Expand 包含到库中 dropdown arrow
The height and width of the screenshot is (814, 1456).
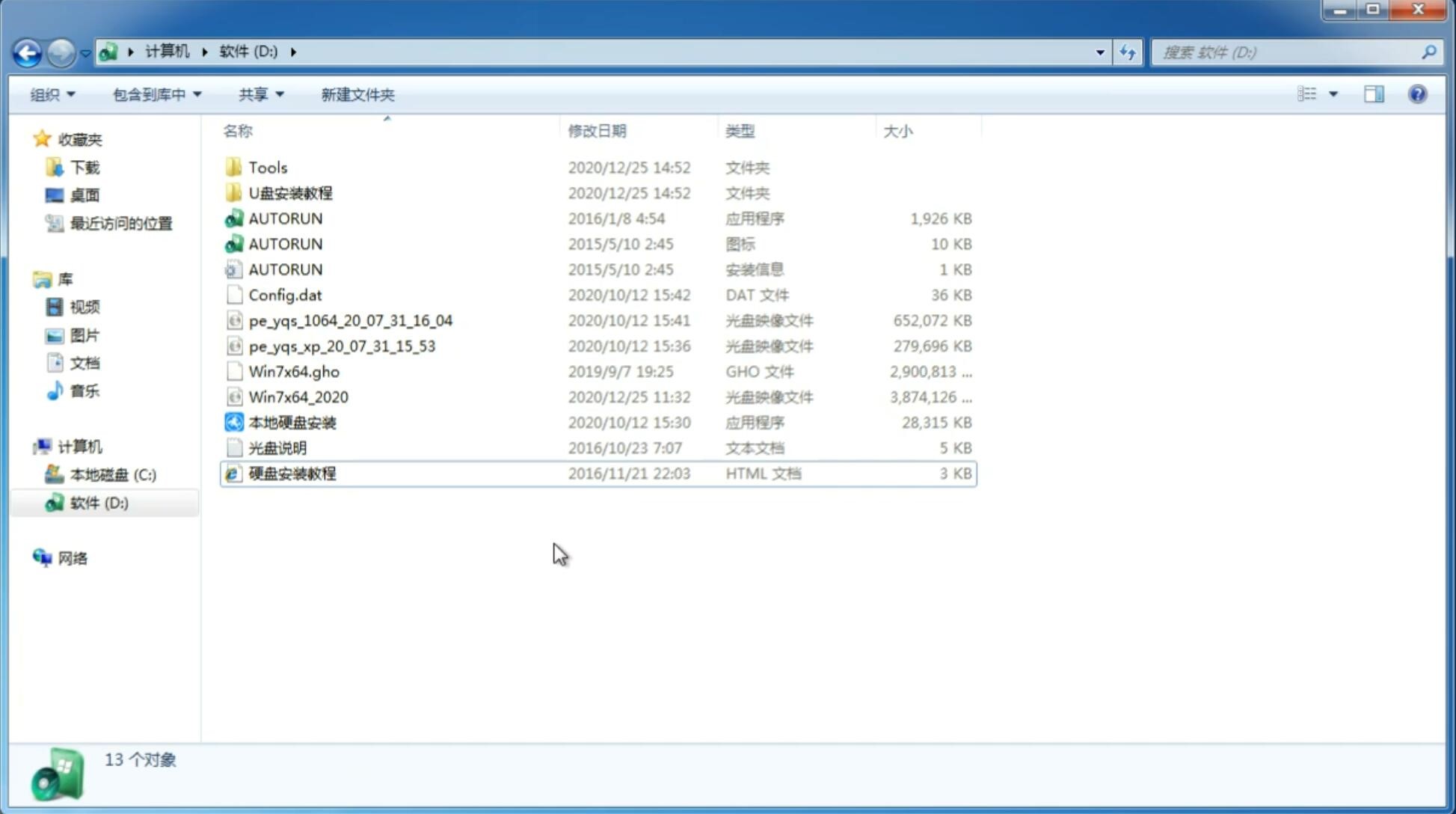coord(197,94)
